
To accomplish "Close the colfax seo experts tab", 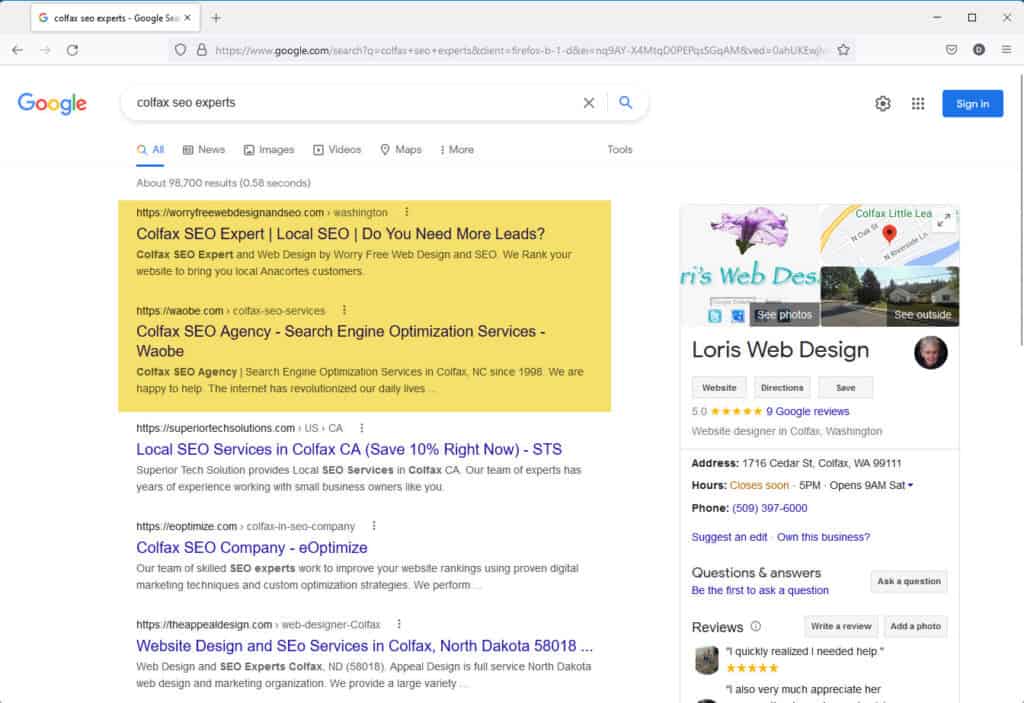I will 187,18.
